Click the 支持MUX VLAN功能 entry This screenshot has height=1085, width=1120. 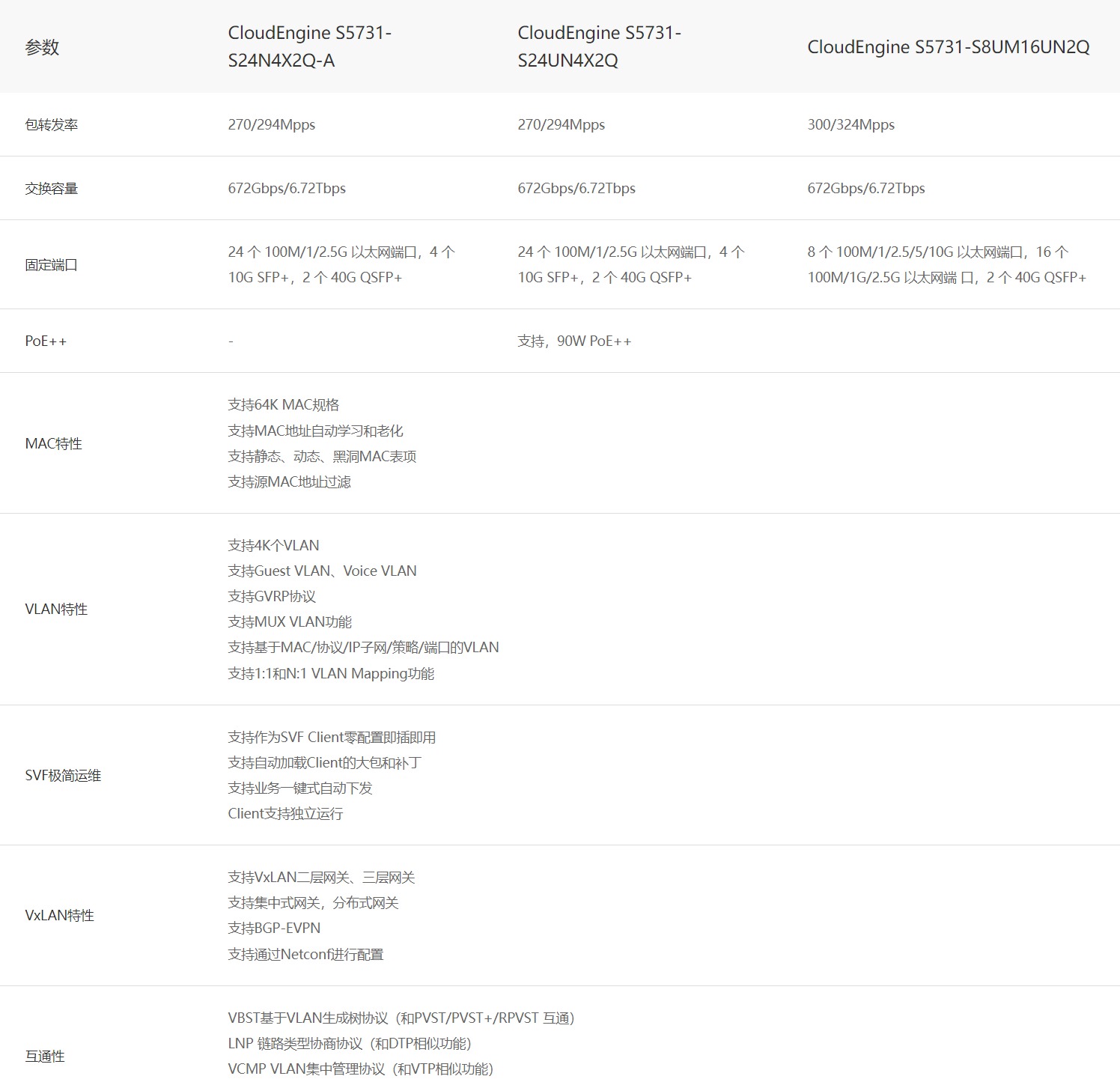coord(290,622)
